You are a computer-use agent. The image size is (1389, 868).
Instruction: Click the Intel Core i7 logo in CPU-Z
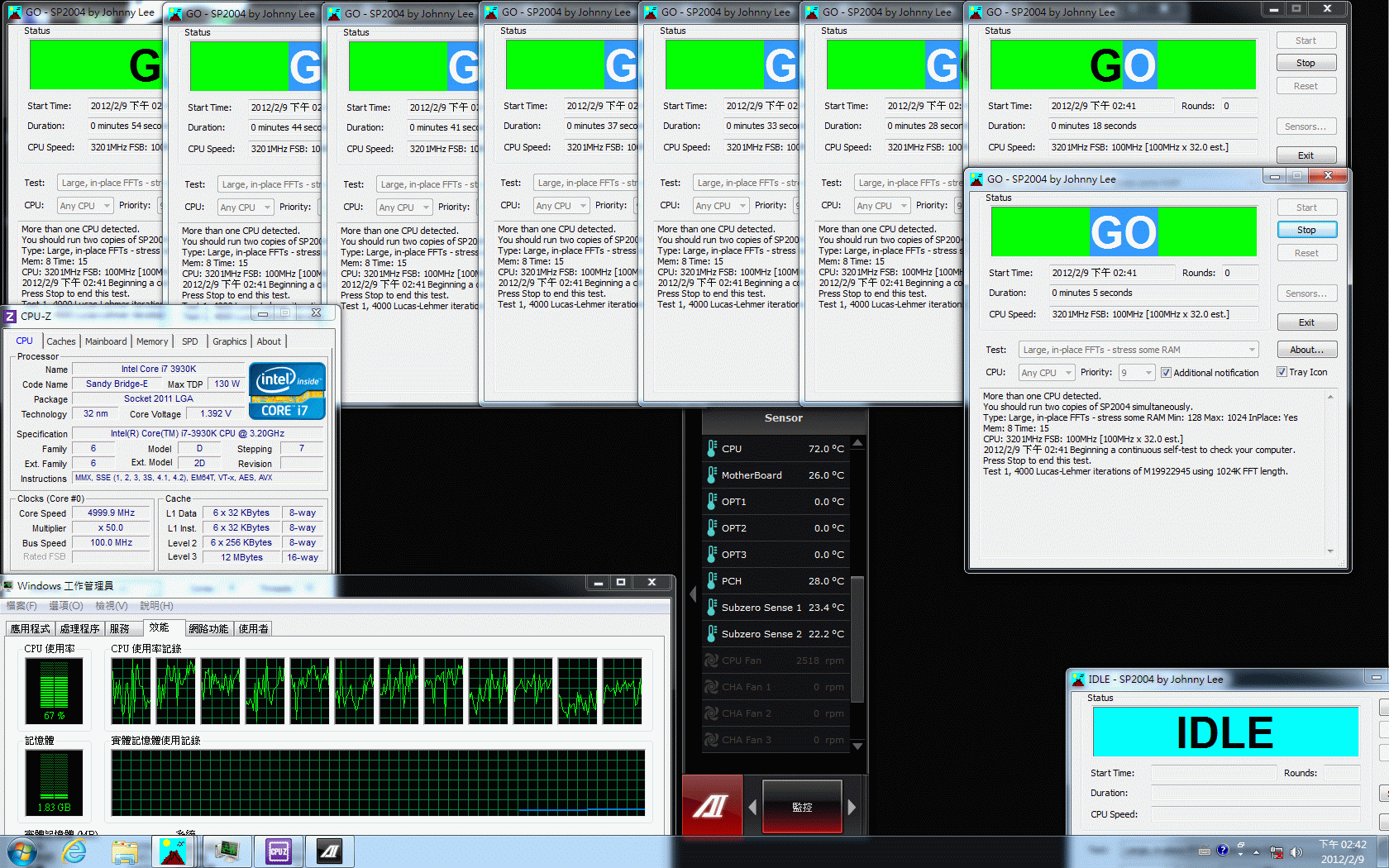pos(287,391)
